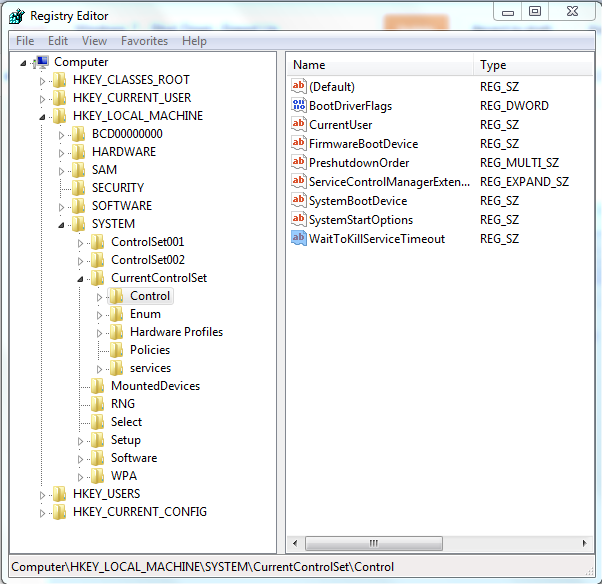Viewport: 602px width, 584px height.
Task: Expand the ControlSet001 node arrow
Action: (80, 243)
